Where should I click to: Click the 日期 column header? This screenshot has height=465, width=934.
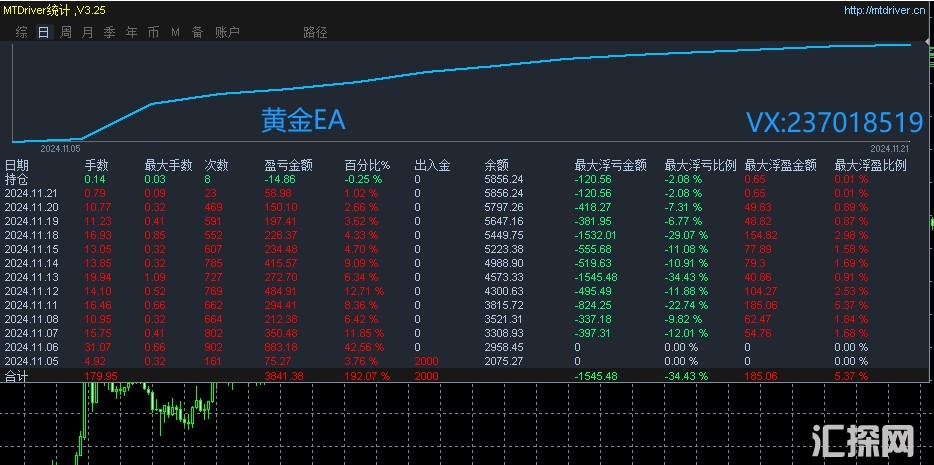coord(17,165)
